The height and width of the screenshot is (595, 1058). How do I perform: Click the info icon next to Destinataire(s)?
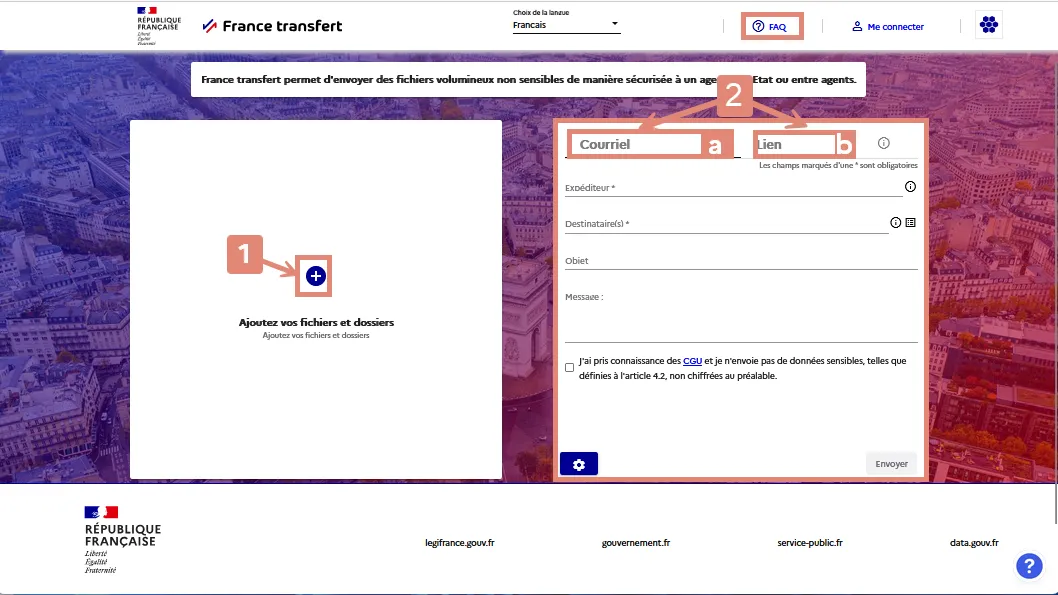895,223
